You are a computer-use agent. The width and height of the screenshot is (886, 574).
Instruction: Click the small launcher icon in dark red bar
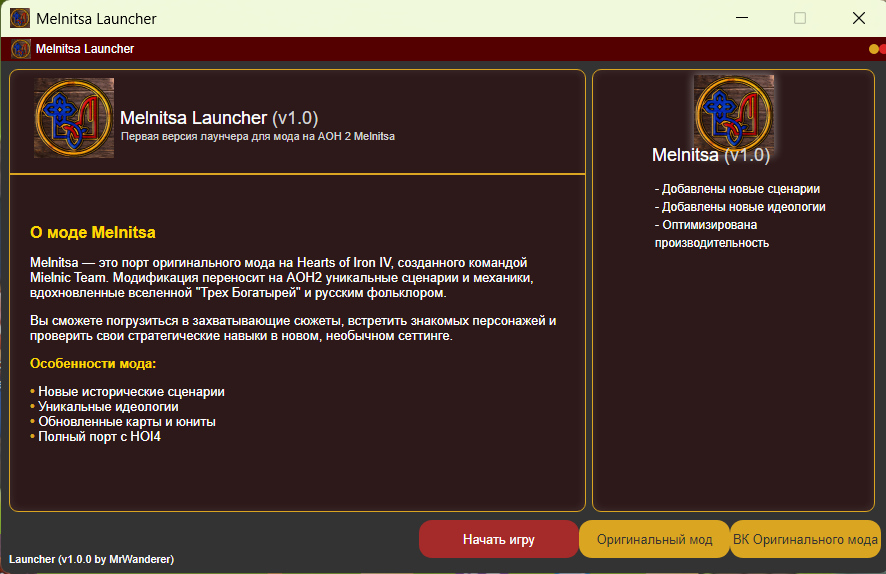[21, 49]
